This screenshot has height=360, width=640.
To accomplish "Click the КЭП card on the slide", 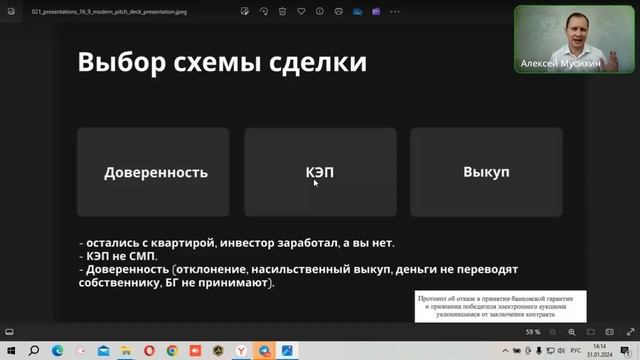I will click(x=320, y=172).
